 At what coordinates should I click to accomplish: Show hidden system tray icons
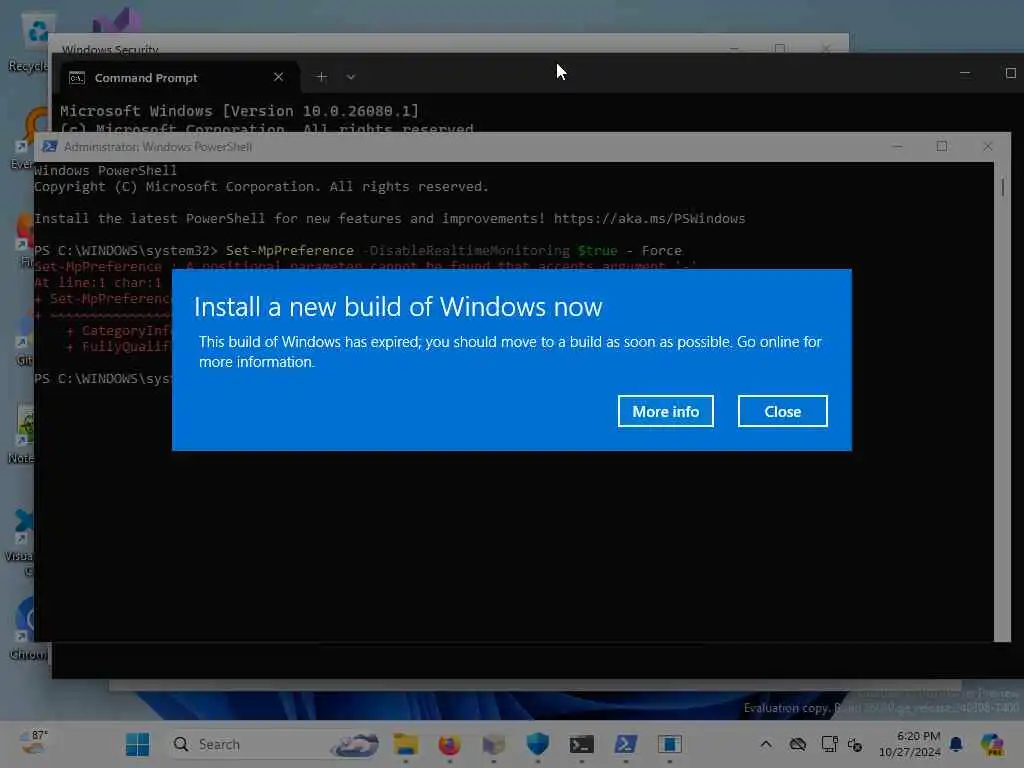(x=766, y=744)
